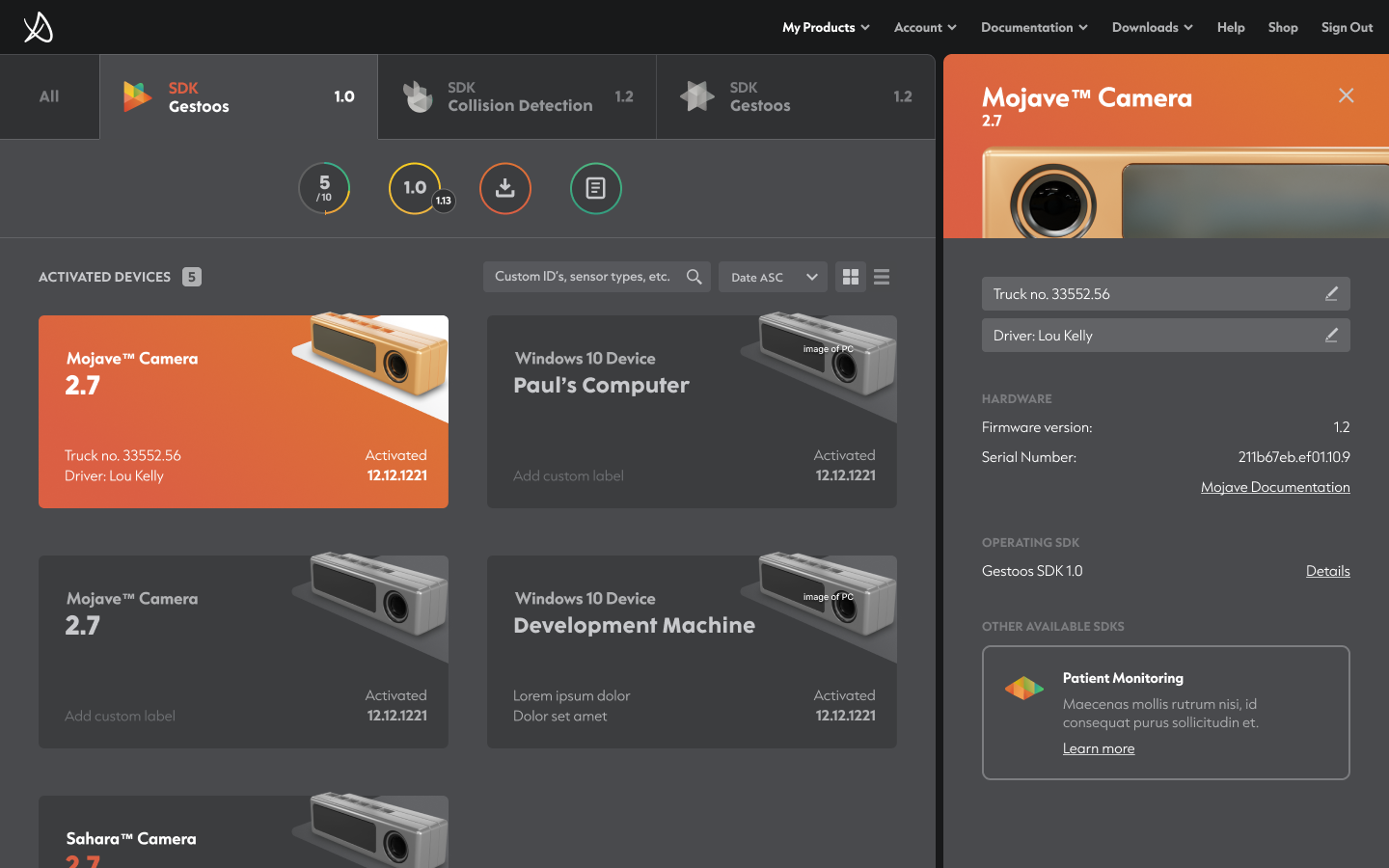Click Add custom label on grey Mojave Camera
This screenshot has width=1389, height=868.
click(120, 716)
